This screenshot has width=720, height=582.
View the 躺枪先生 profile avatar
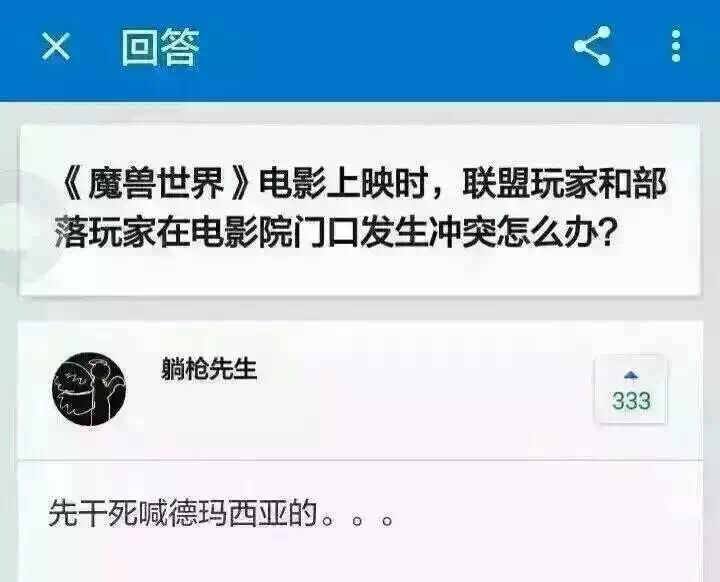[89, 389]
